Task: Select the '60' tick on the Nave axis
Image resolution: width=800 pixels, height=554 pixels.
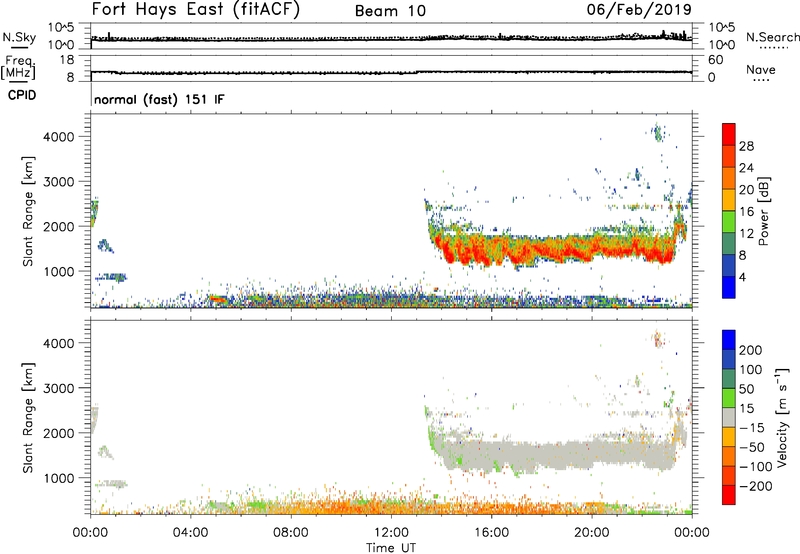Action: (716, 60)
